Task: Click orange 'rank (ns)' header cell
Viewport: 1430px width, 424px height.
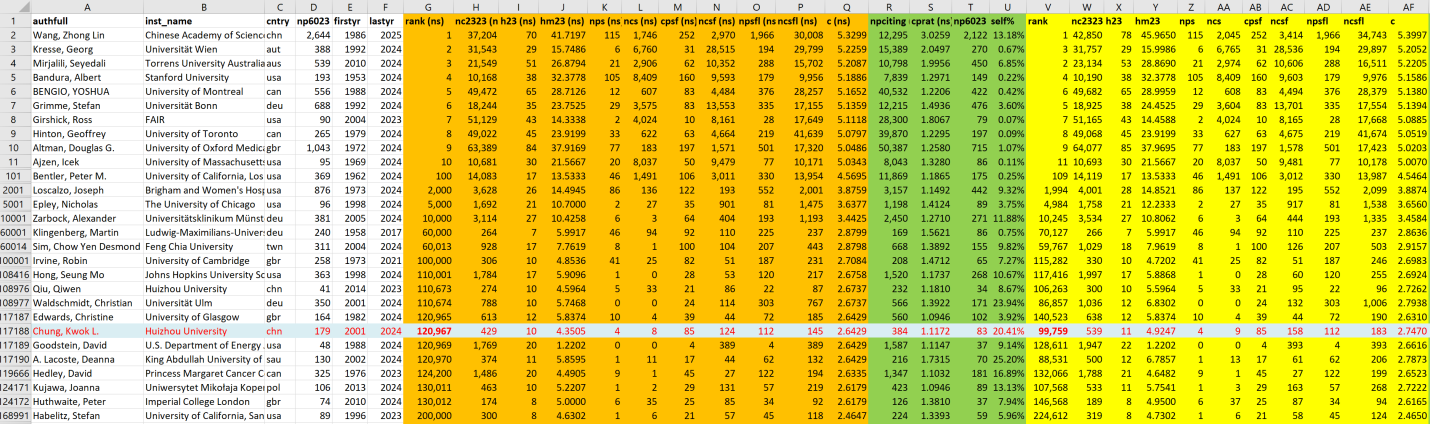Action: tap(428, 20)
